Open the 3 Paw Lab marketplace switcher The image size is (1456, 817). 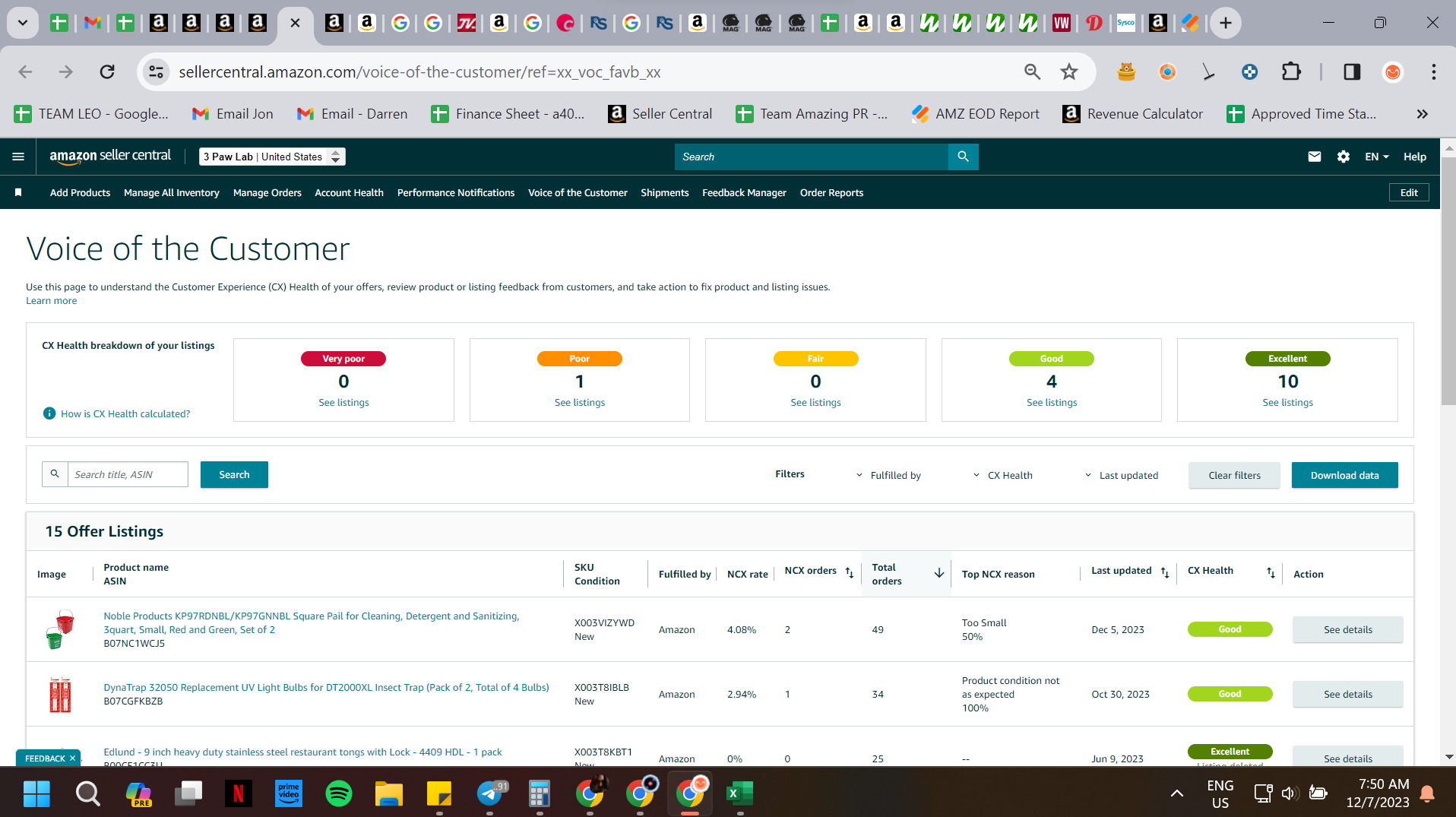[272, 157]
